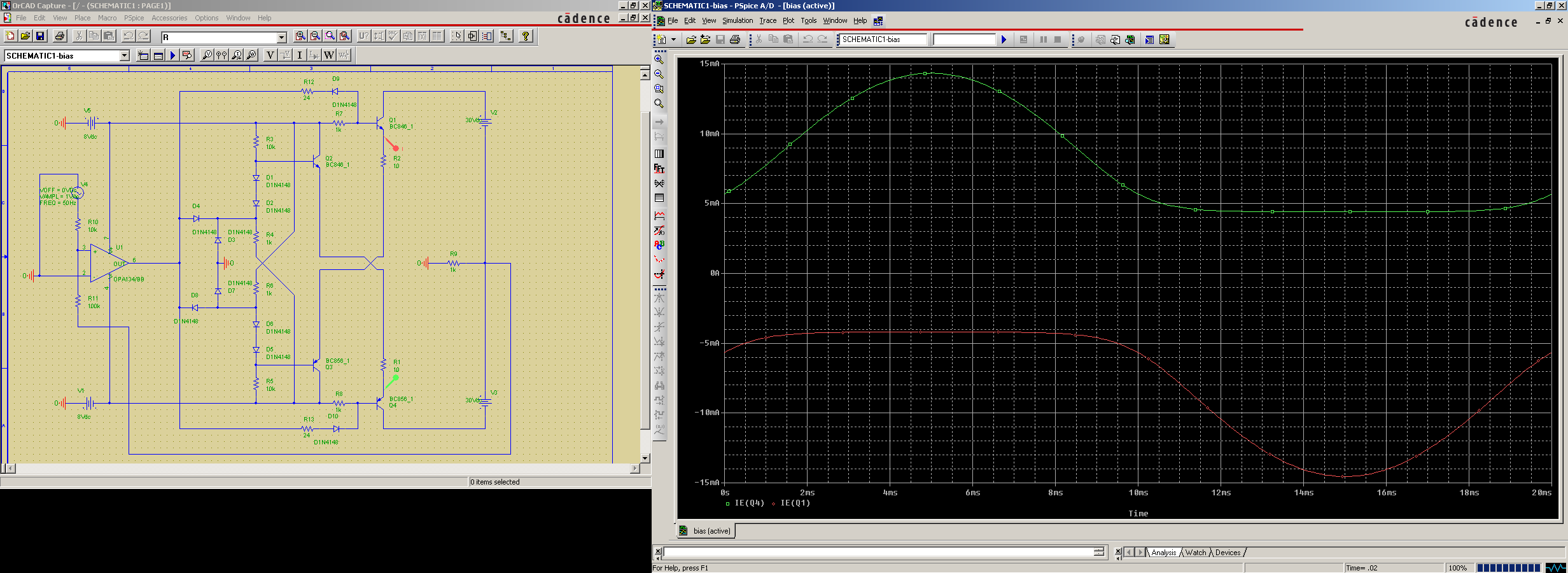Click the SCHEMATIC1-bias profile field in PSpice
Viewport: 1568px width, 573px height.
[x=883, y=39]
